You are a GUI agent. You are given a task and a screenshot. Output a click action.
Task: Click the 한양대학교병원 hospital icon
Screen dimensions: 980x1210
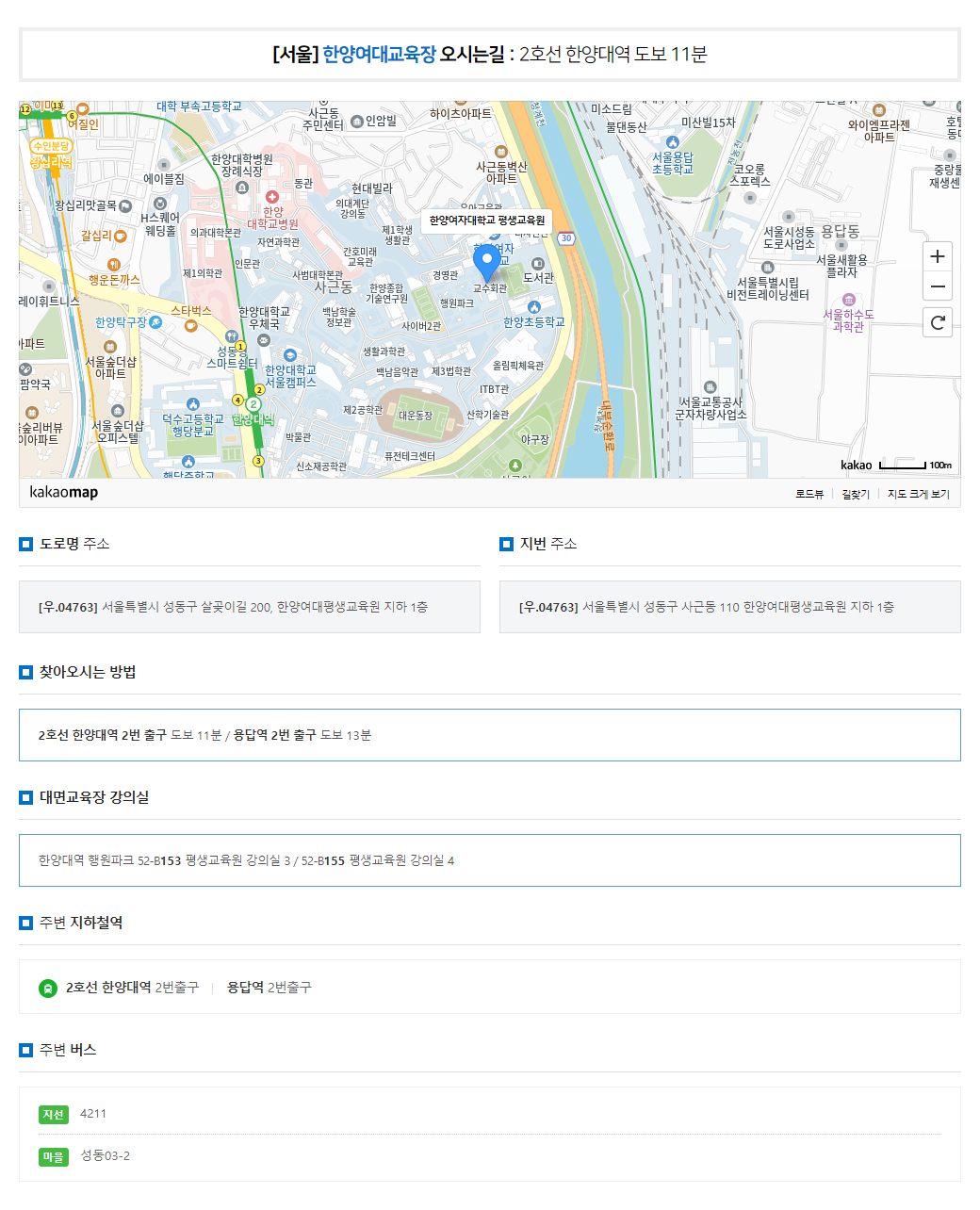point(272,197)
